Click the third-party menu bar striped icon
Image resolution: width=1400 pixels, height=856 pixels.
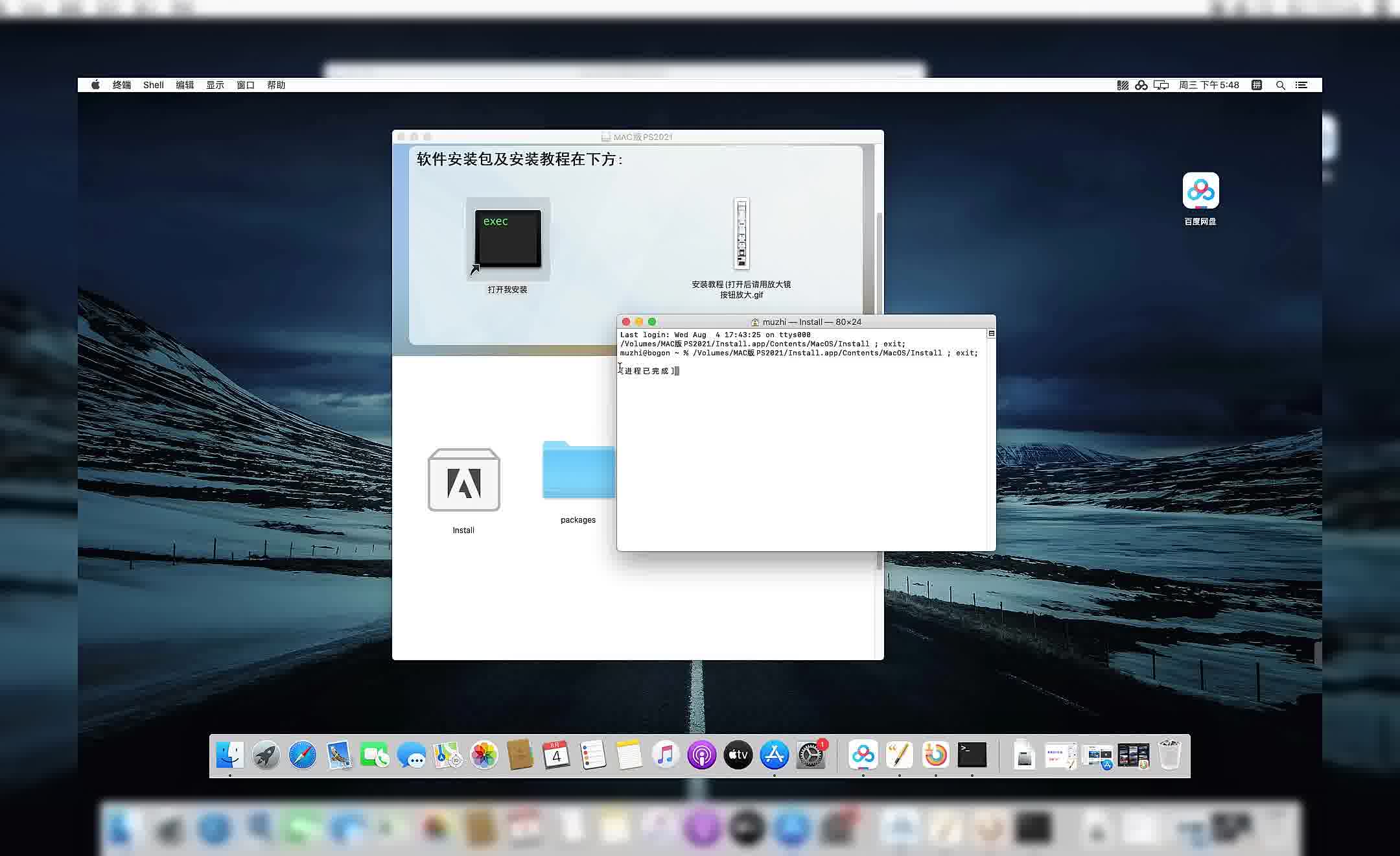point(1123,85)
